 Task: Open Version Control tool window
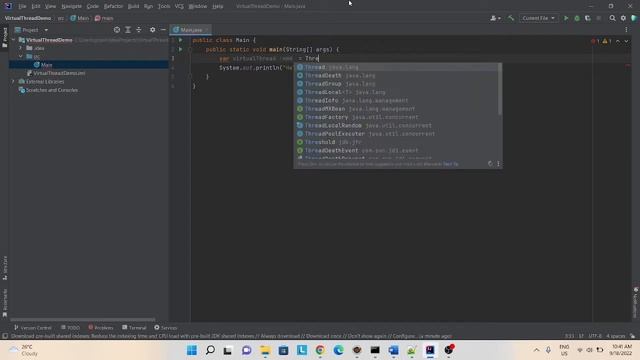(33, 328)
